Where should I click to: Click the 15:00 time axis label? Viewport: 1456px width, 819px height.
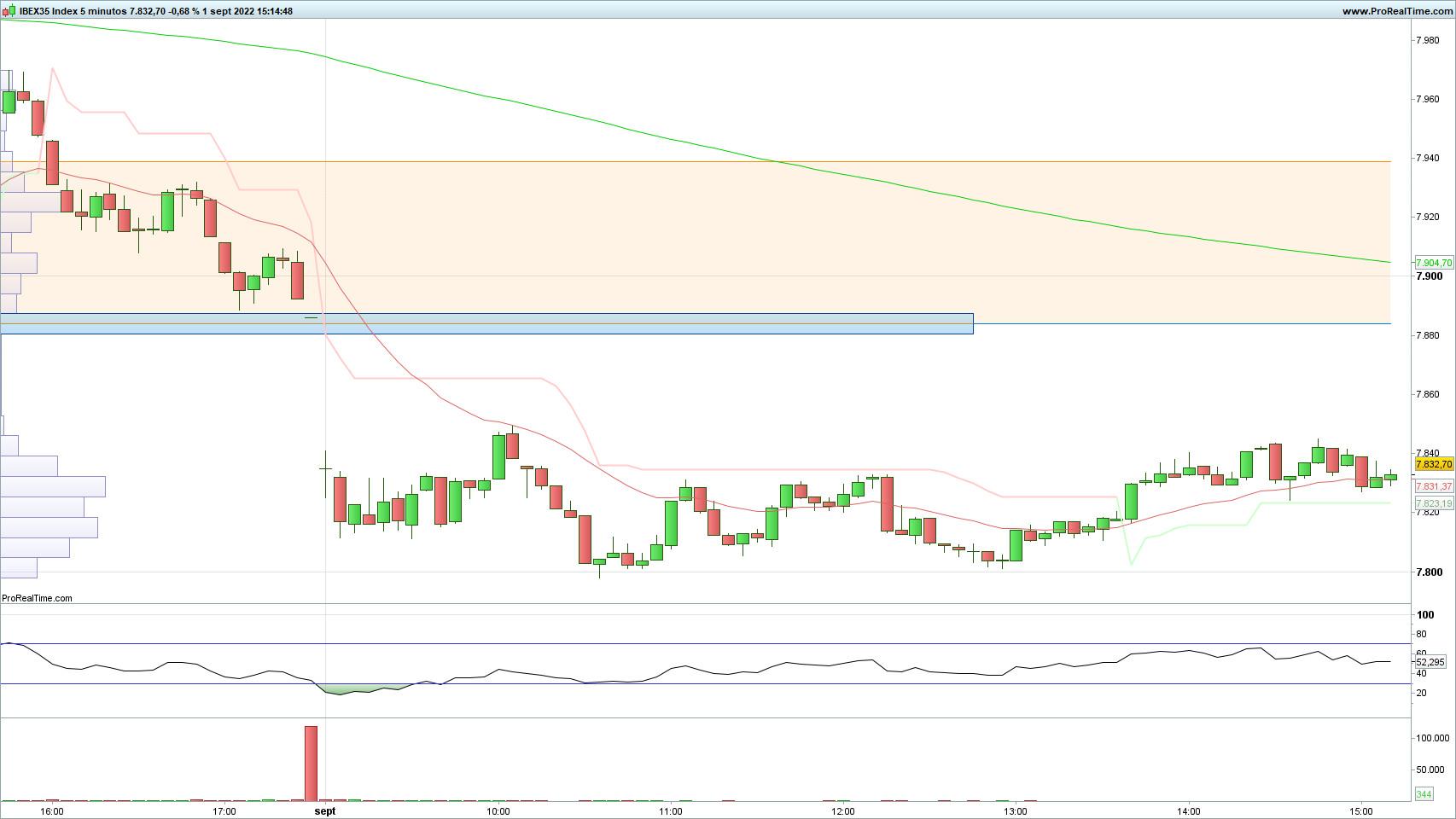click(1361, 811)
